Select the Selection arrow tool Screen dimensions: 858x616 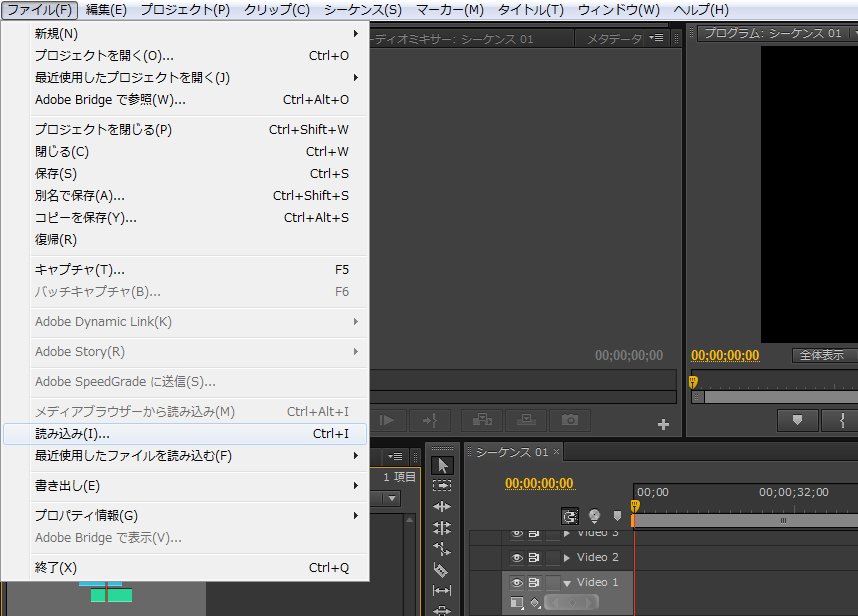[442, 466]
